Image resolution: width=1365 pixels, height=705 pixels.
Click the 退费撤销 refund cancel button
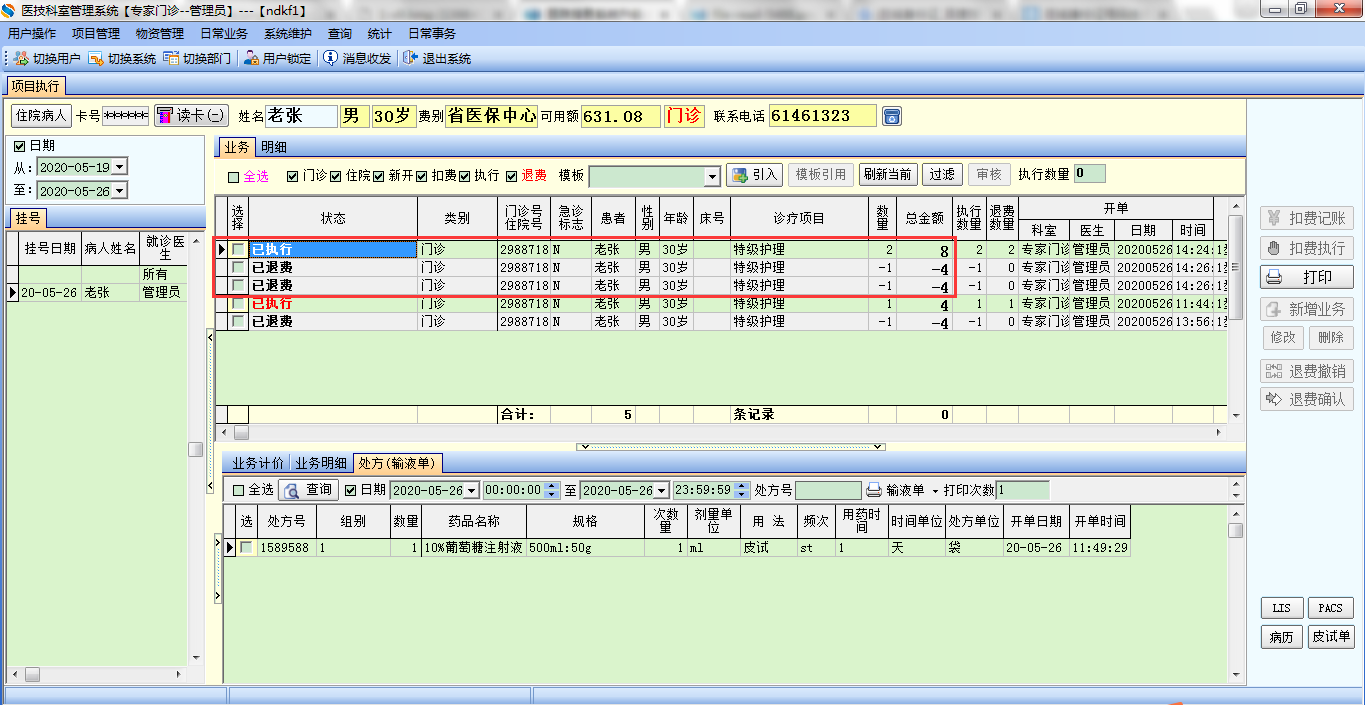click(x=1307, y=371)
